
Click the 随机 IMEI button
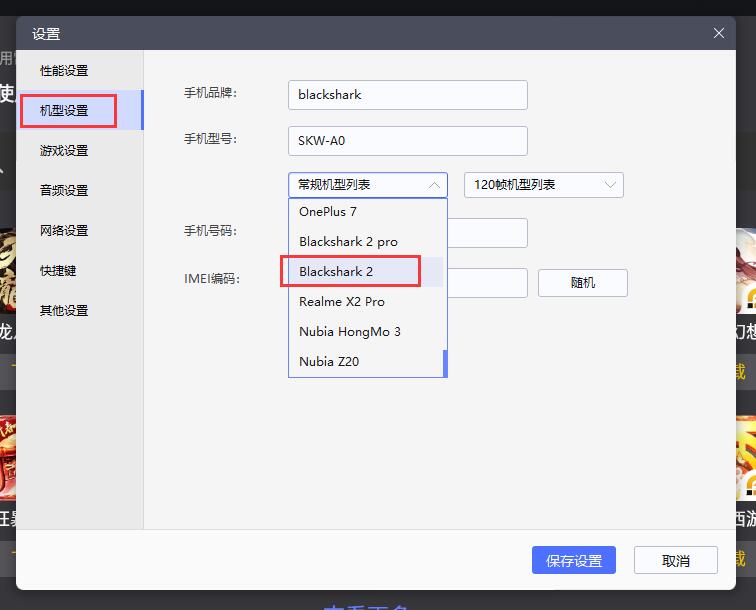pos(582,283)
